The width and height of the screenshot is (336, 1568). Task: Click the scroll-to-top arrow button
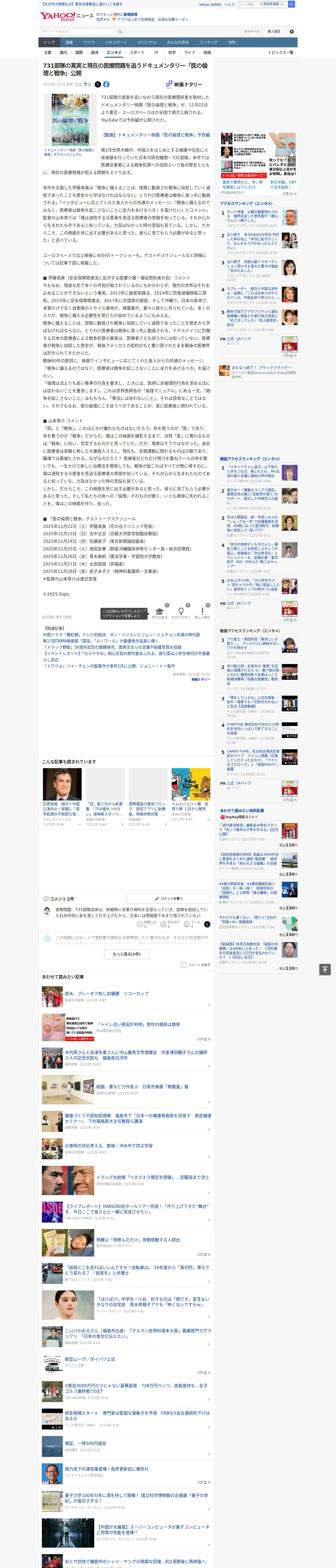click(325, 969)
